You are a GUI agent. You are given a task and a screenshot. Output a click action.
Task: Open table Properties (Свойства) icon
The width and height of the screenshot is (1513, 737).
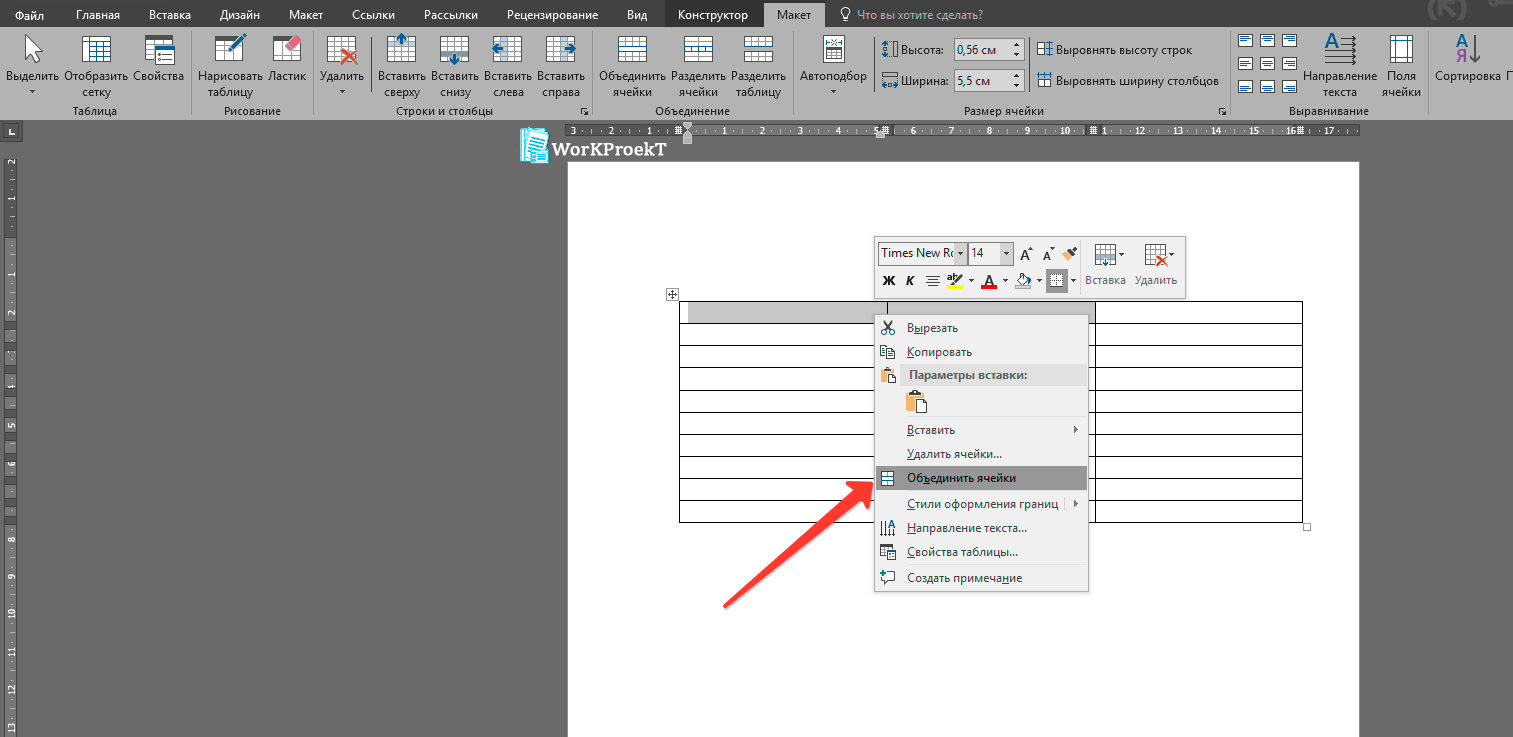pyautogui.click(x=159, y=51)
